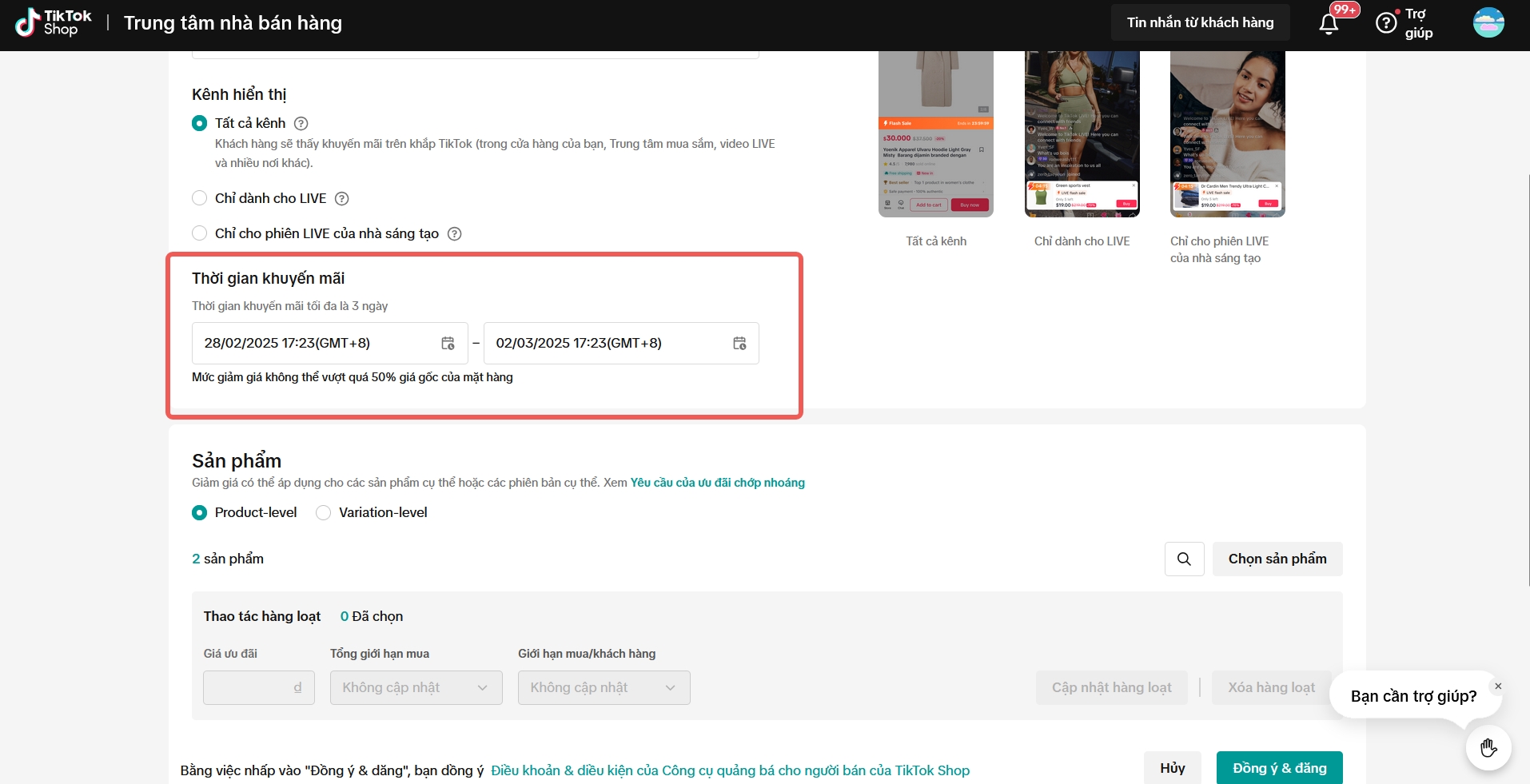Expand the Tổng giới hạn mua dropdown

pyautogui.click(x=416, y=687)
